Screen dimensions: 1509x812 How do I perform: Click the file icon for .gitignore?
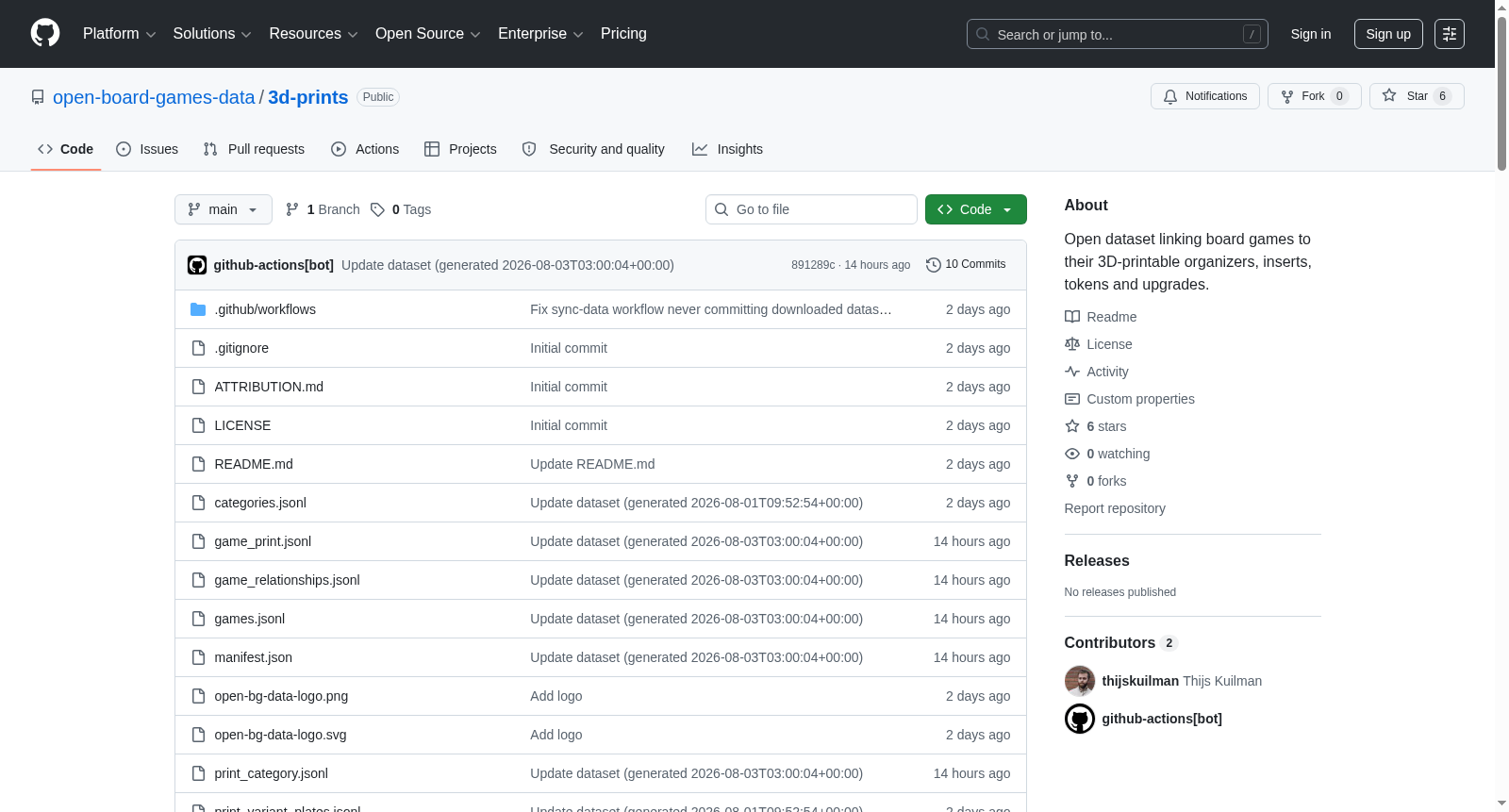[198, 348]
